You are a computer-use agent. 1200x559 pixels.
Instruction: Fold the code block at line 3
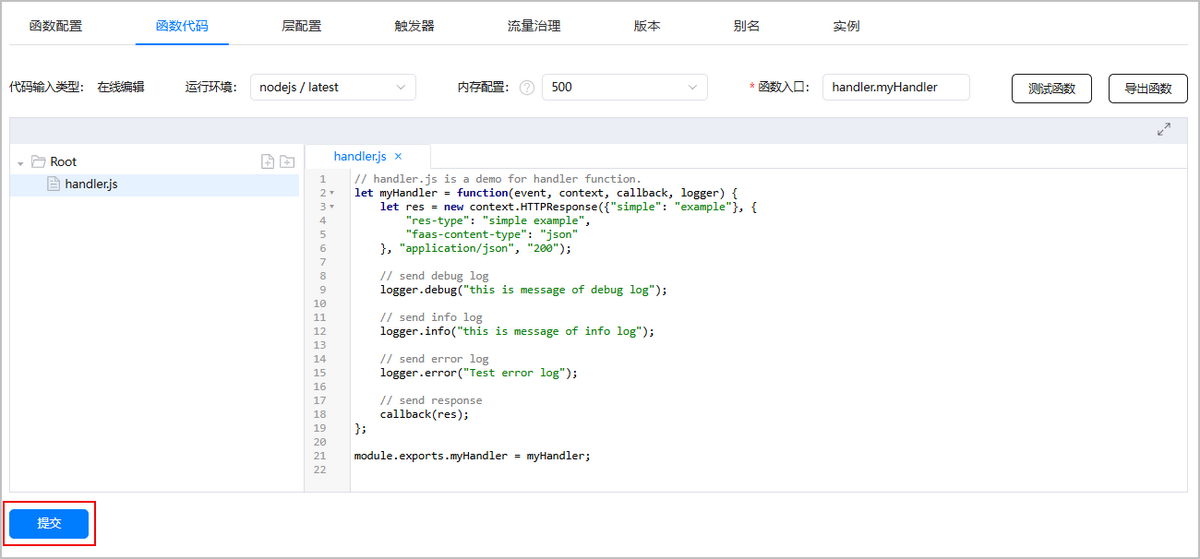pos(331,206)
